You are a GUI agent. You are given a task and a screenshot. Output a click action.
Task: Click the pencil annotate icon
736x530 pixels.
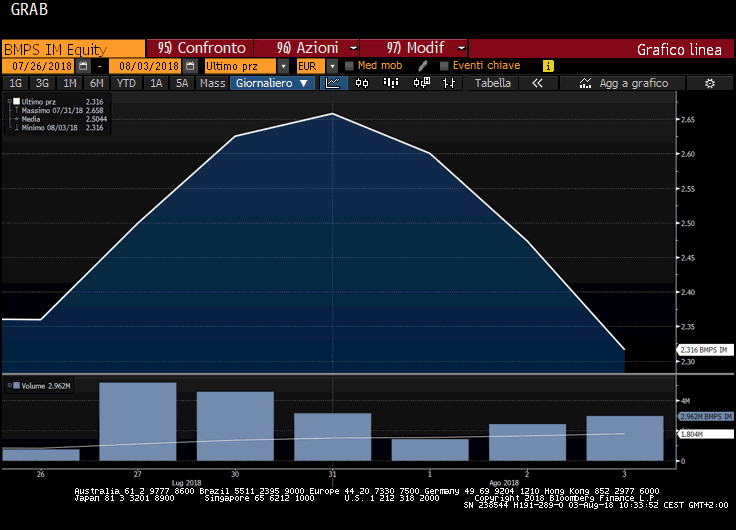point(423,66)
